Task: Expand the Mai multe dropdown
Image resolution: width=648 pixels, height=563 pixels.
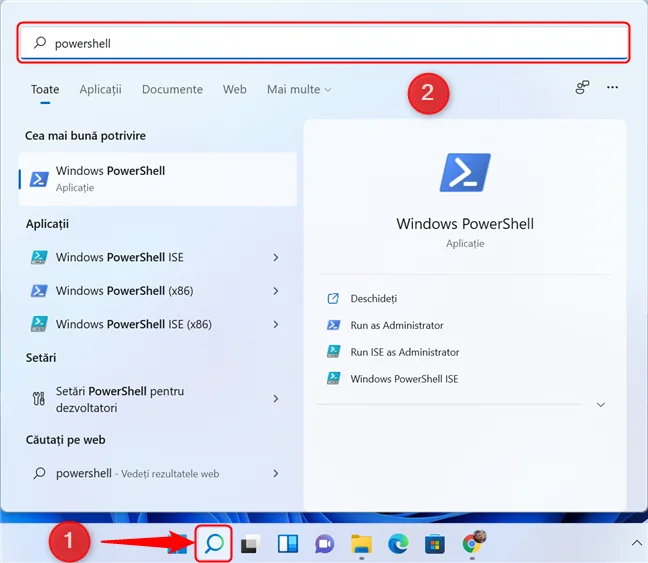Action: 299,90
